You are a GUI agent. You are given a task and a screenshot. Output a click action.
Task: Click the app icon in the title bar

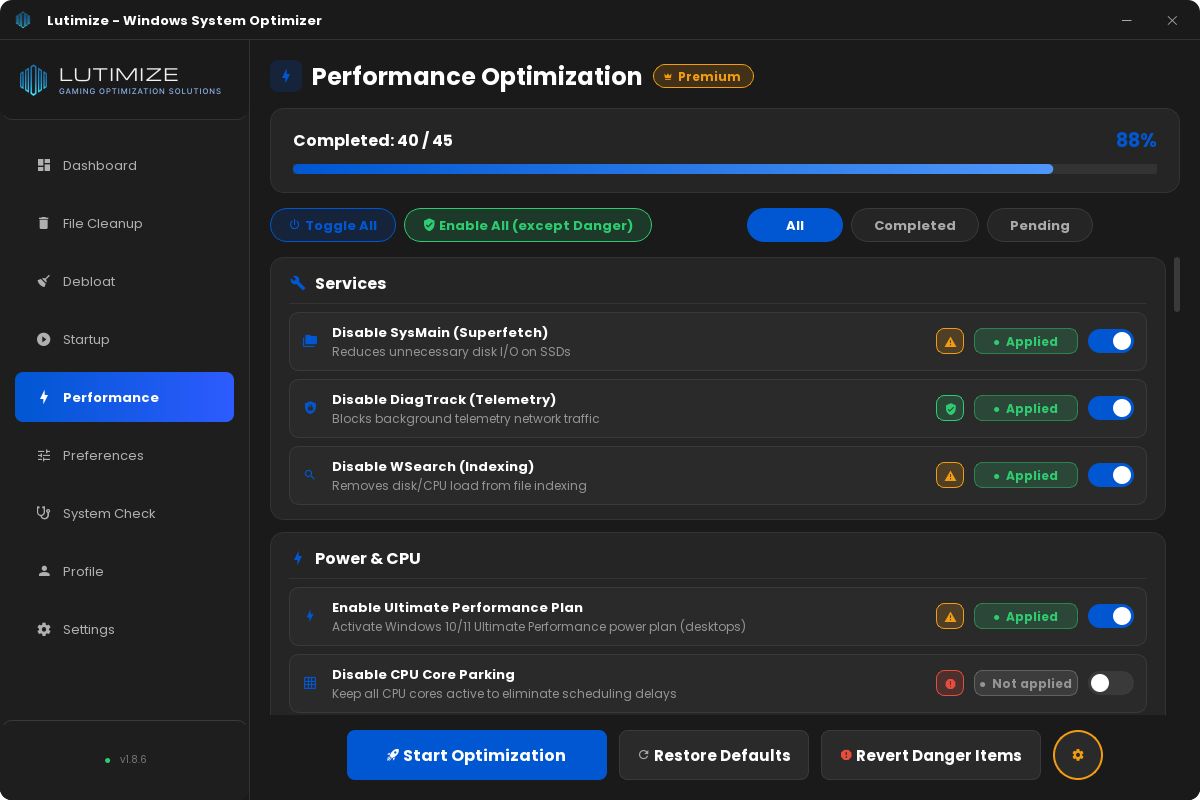[x=23, y=20]
